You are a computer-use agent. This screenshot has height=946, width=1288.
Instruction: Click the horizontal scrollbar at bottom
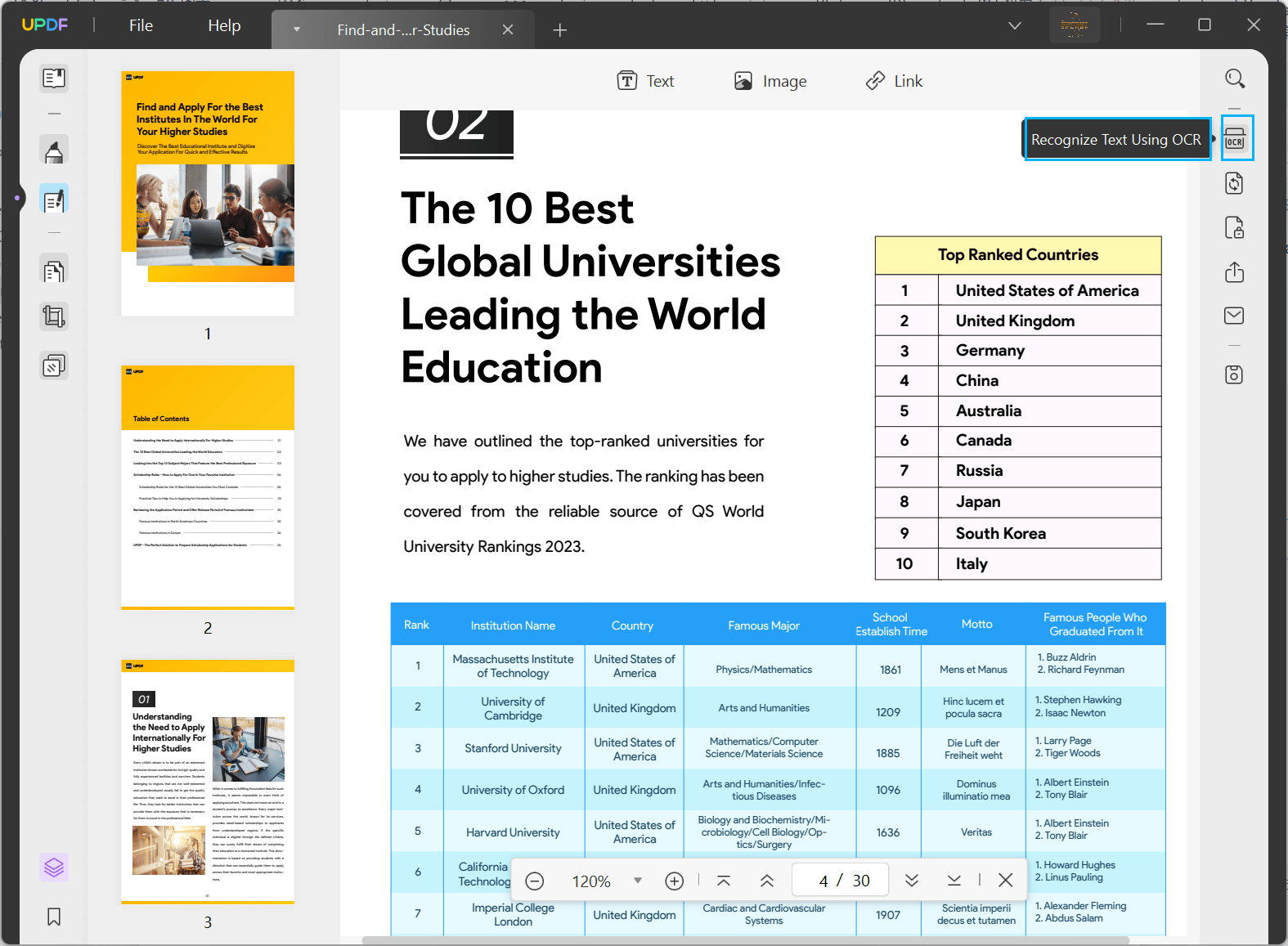pyautogui.click(x=746, y=940)
